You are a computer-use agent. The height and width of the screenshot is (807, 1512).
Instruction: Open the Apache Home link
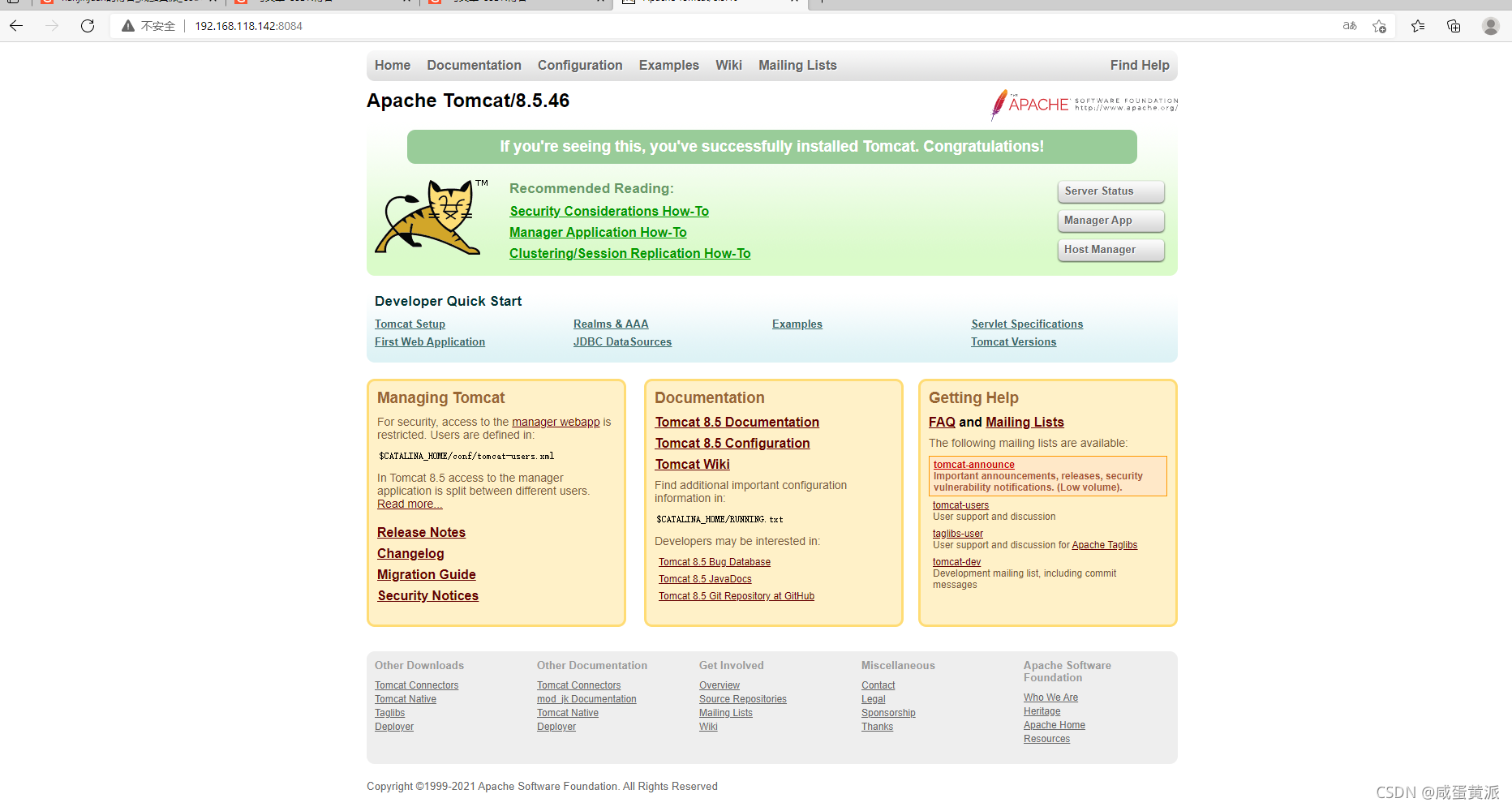tap(1055, 725)
